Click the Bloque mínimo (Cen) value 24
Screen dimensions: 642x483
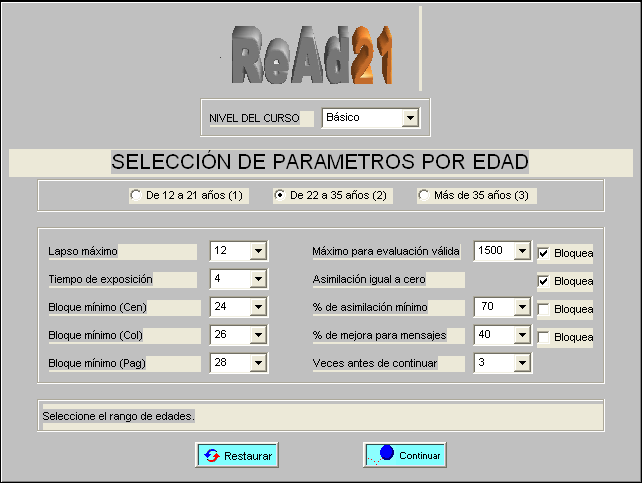[x=220, y=306]
